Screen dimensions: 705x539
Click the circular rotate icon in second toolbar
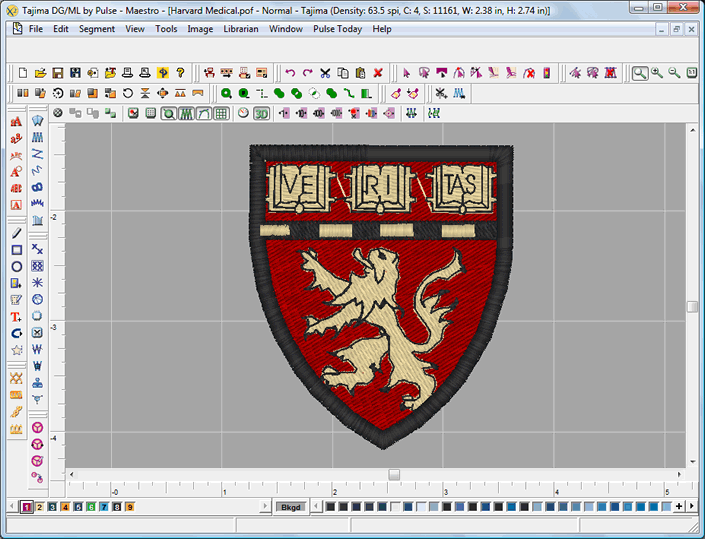coord(128,93)
